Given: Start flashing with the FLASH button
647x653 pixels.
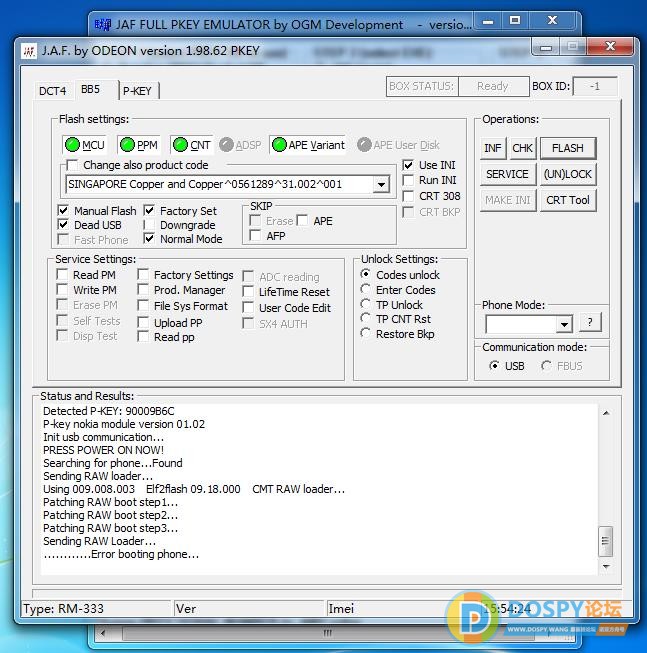Looking at the screenshot, I should [568, 148].
